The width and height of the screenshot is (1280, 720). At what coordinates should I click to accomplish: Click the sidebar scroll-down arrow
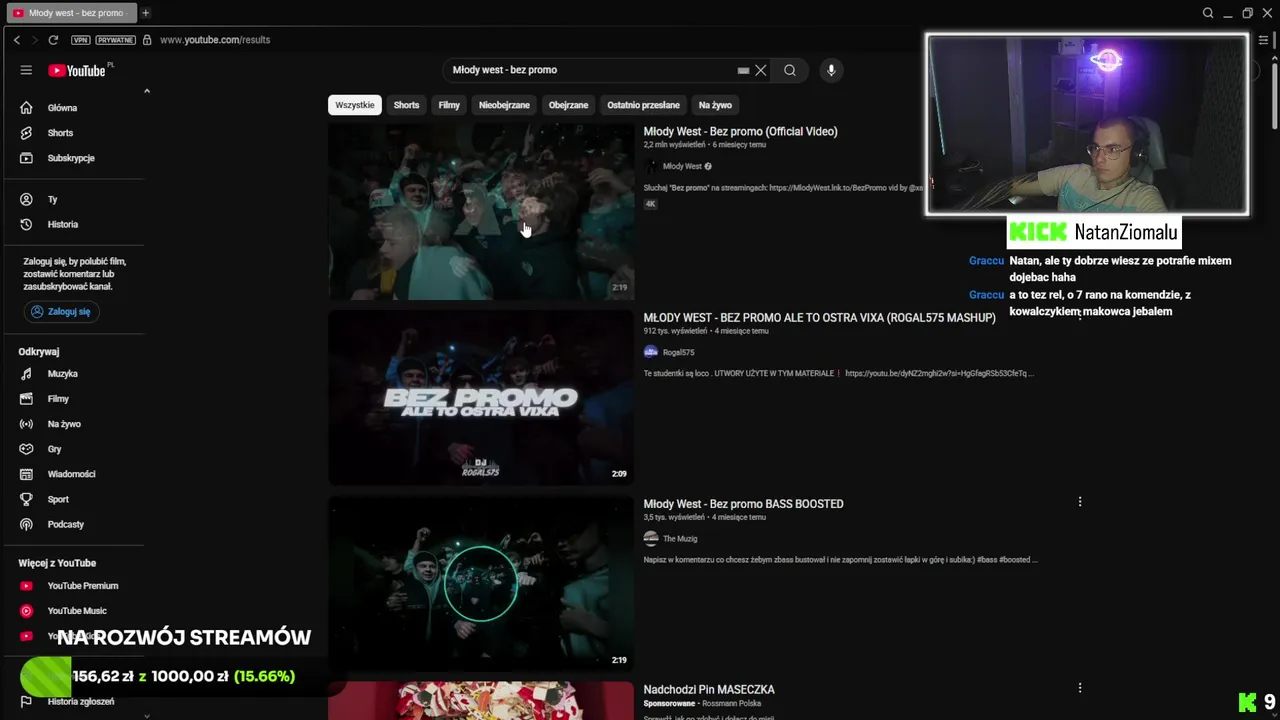(x=147, y=715)
